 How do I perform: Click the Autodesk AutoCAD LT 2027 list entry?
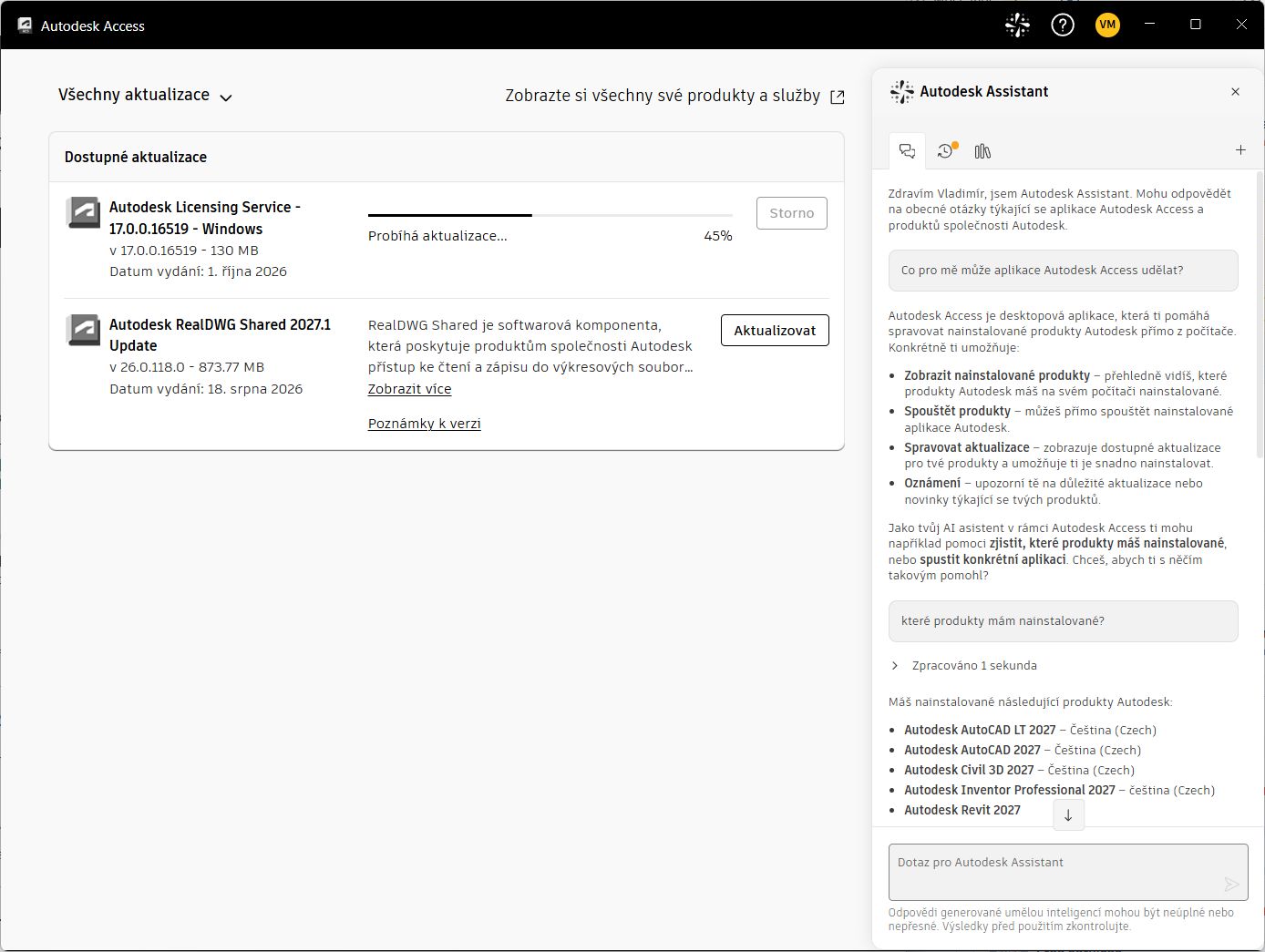(x=1030, y=730)
